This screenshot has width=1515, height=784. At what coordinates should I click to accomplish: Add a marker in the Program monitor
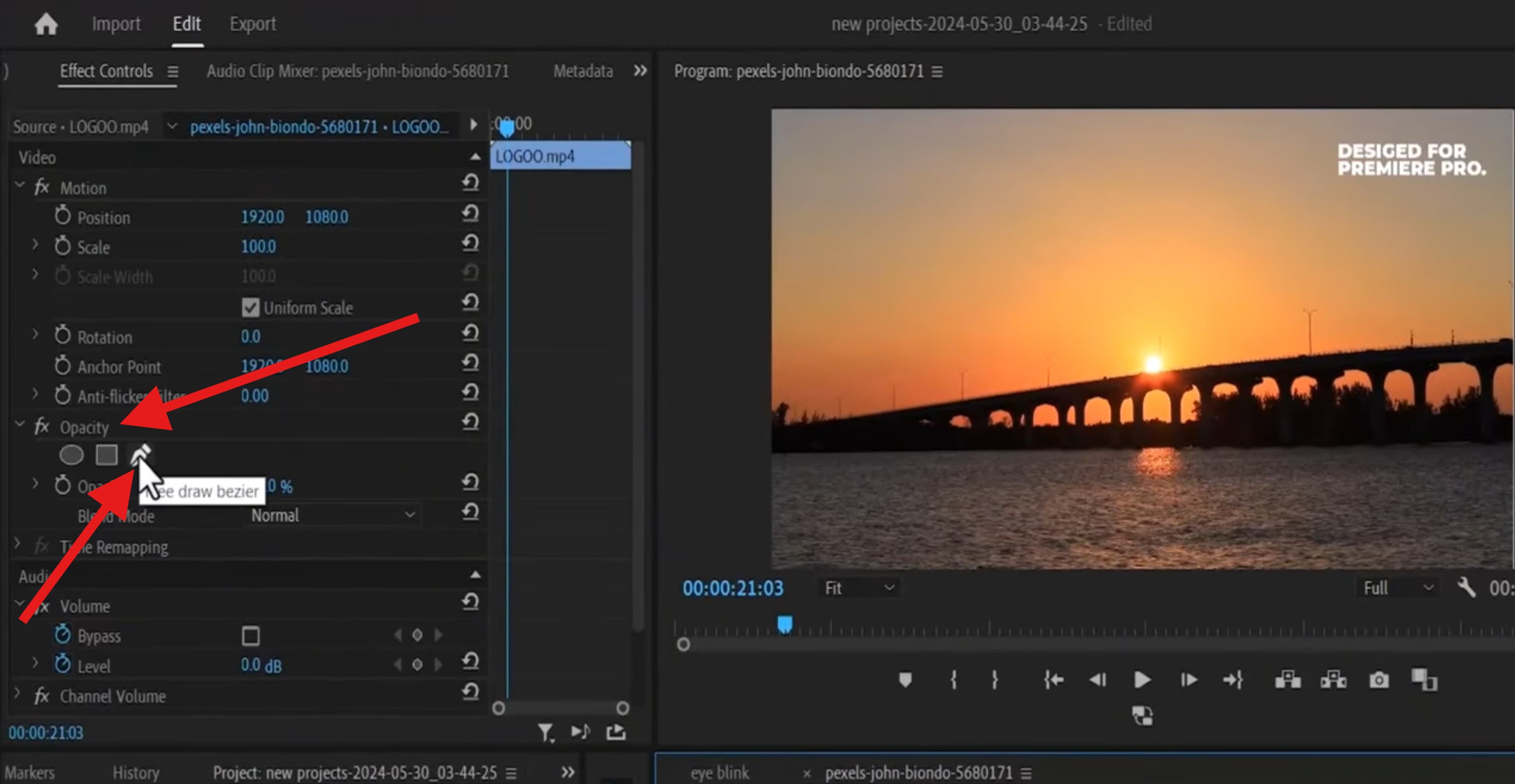pos(905,680)
